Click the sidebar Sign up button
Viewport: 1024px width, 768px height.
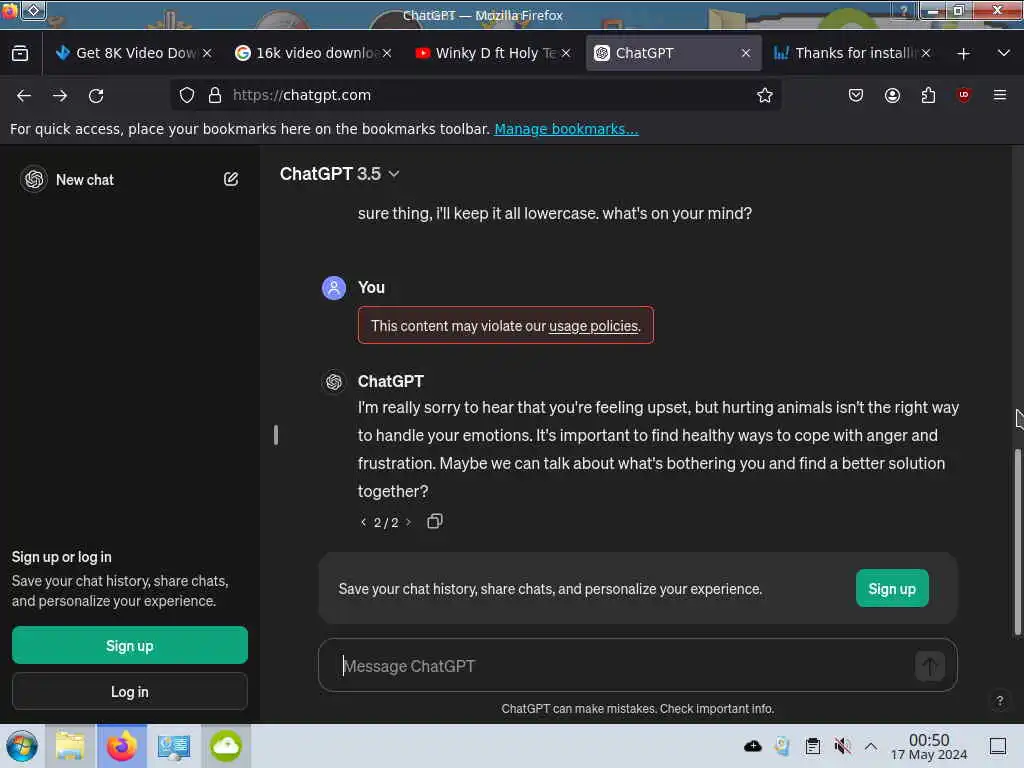(129, 645)
